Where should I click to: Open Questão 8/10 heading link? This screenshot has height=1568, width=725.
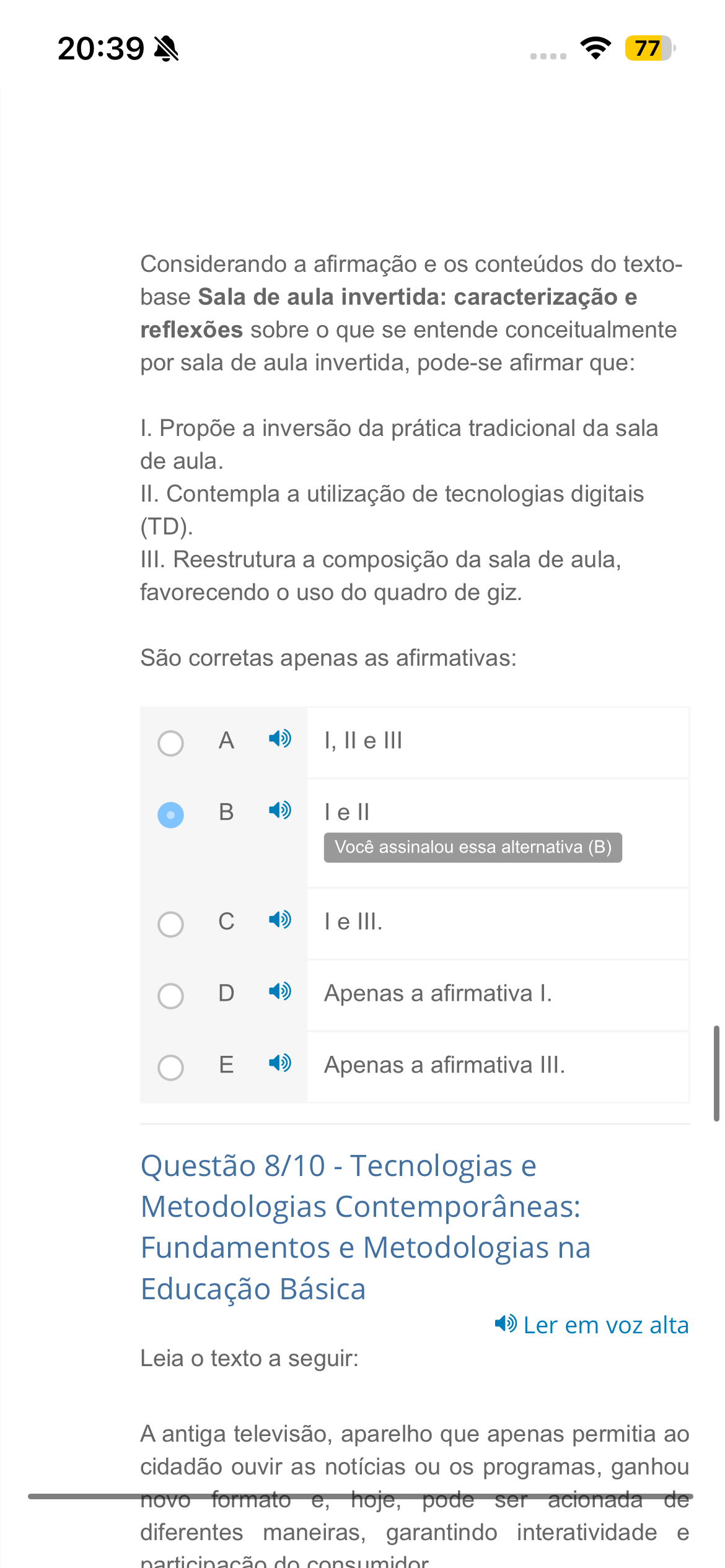[x=366, y=1227]
